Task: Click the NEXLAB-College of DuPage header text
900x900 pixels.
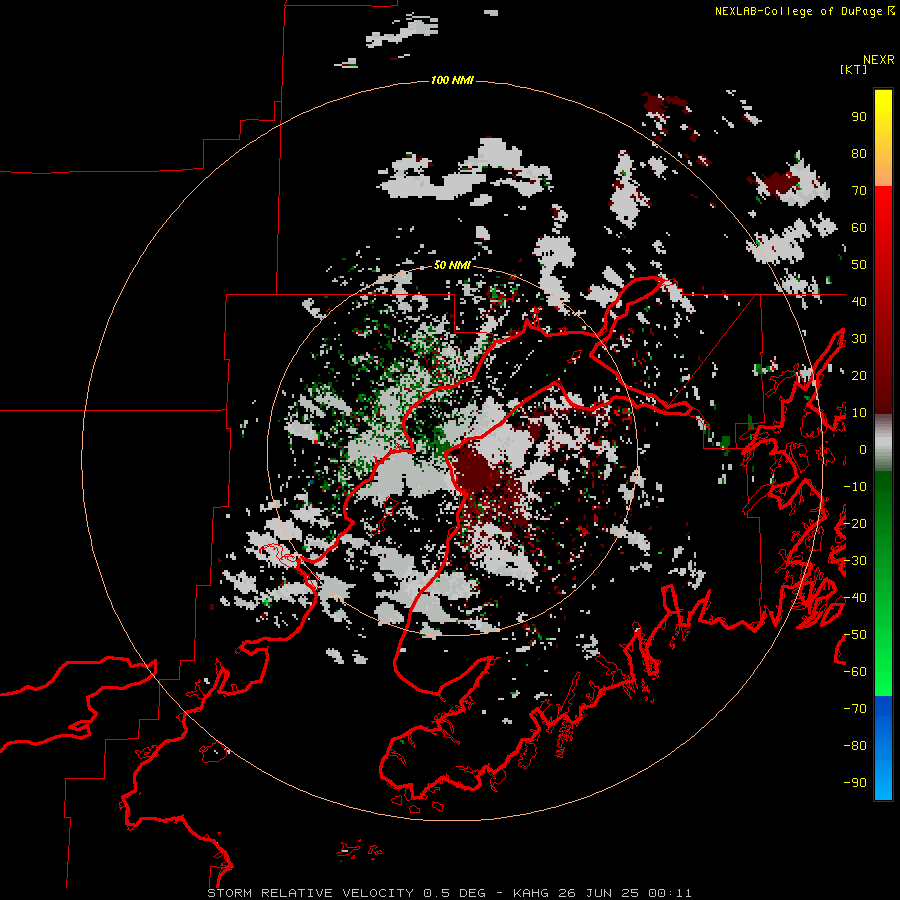Action: point(798,11)
